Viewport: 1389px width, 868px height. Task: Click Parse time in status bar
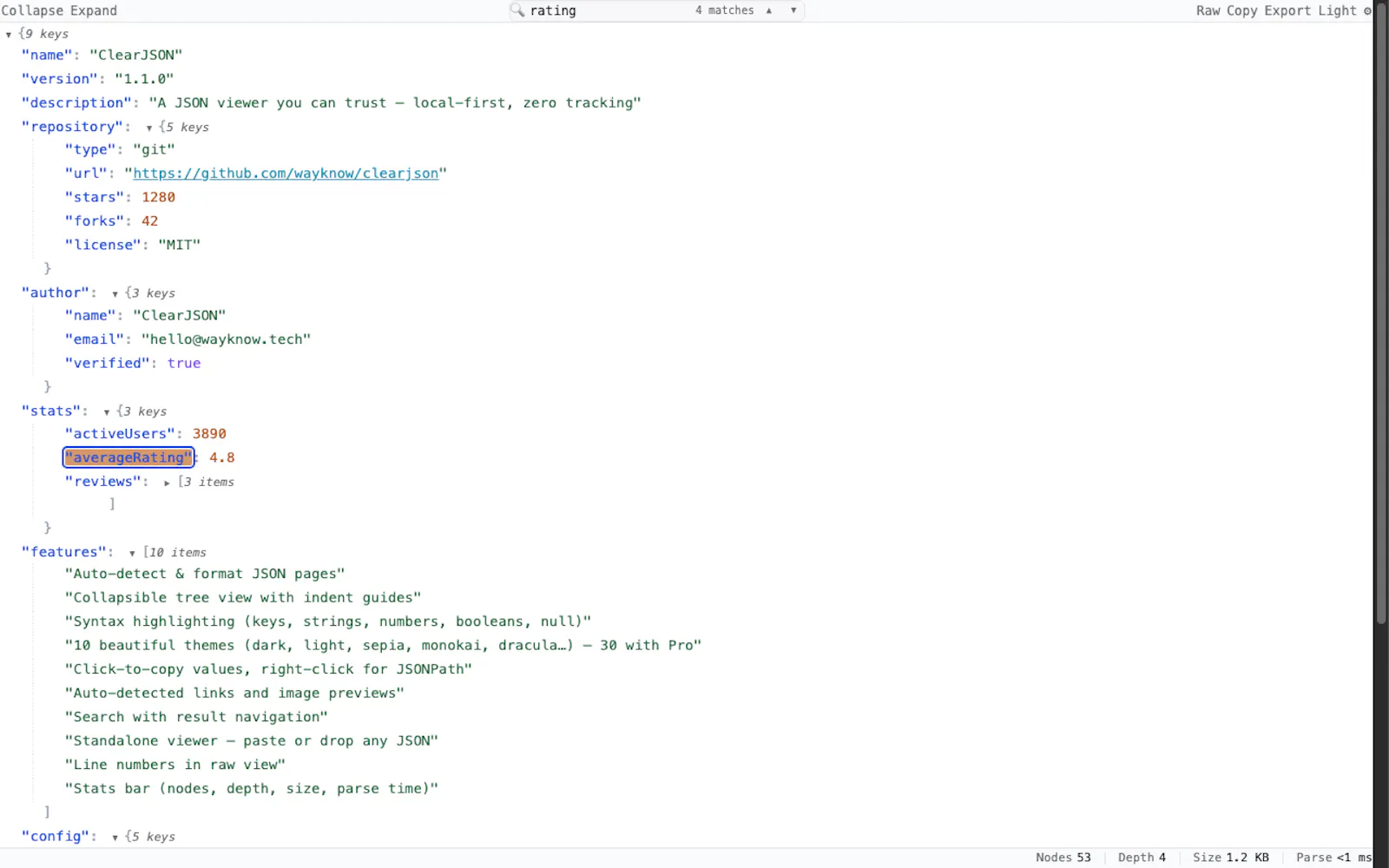pyautogui.click(x=1334, y=858)
